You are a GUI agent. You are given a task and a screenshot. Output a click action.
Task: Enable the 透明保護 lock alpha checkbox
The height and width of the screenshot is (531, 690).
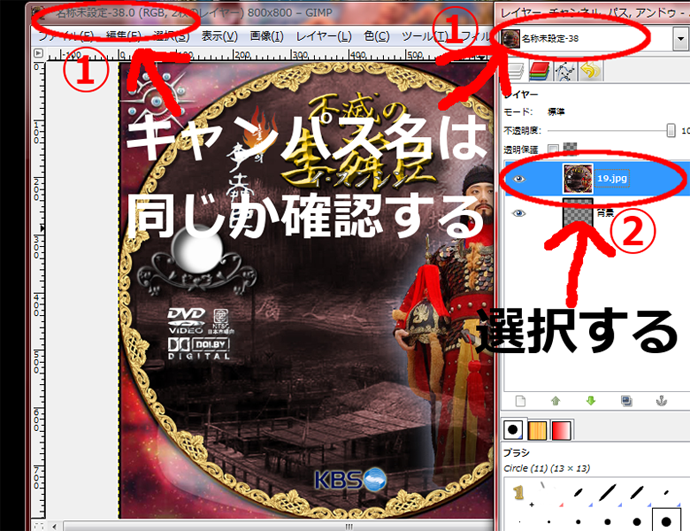pyautogui.click(x=553, y=149)
